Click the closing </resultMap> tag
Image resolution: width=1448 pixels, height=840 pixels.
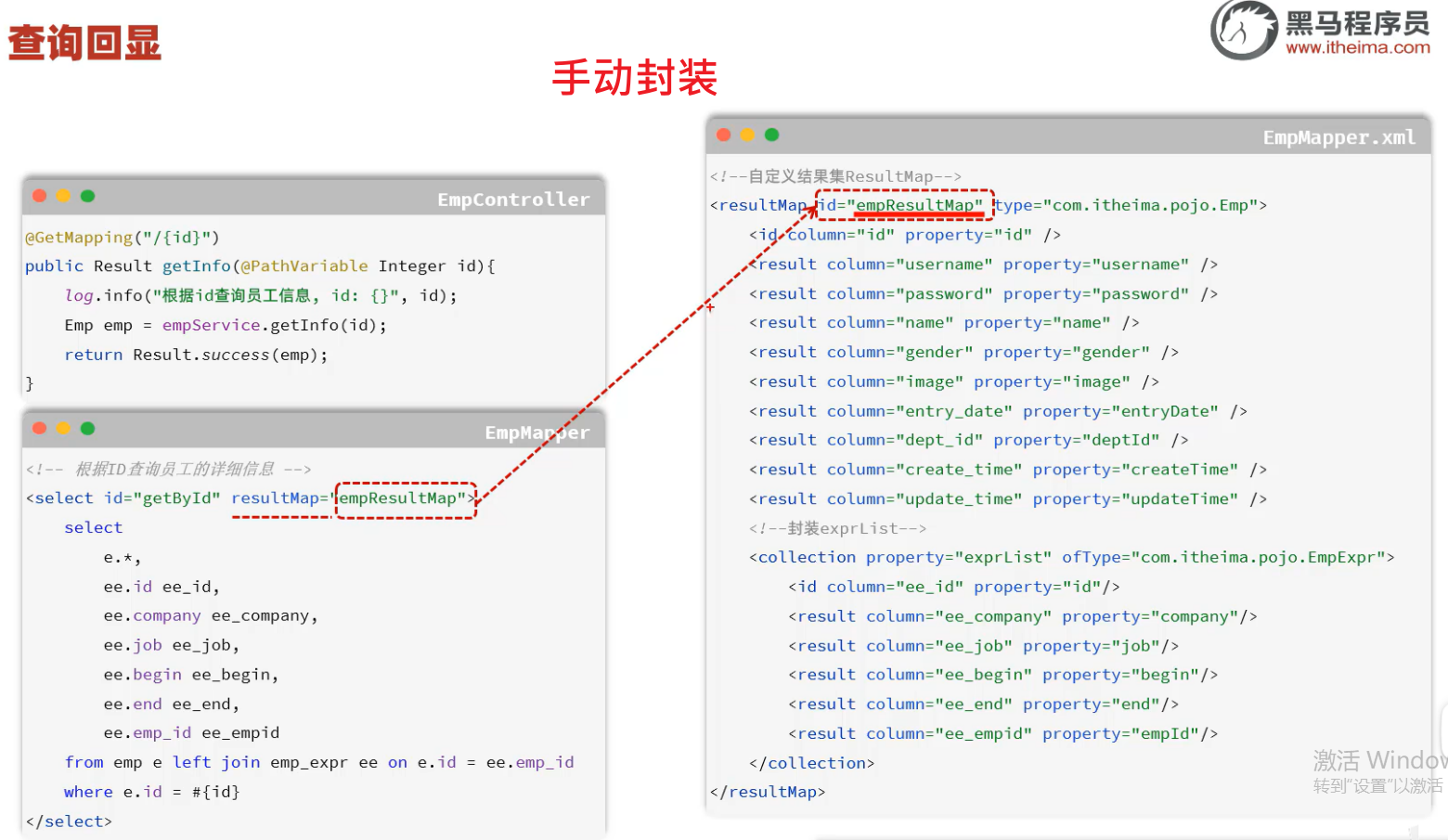(768, 792)
